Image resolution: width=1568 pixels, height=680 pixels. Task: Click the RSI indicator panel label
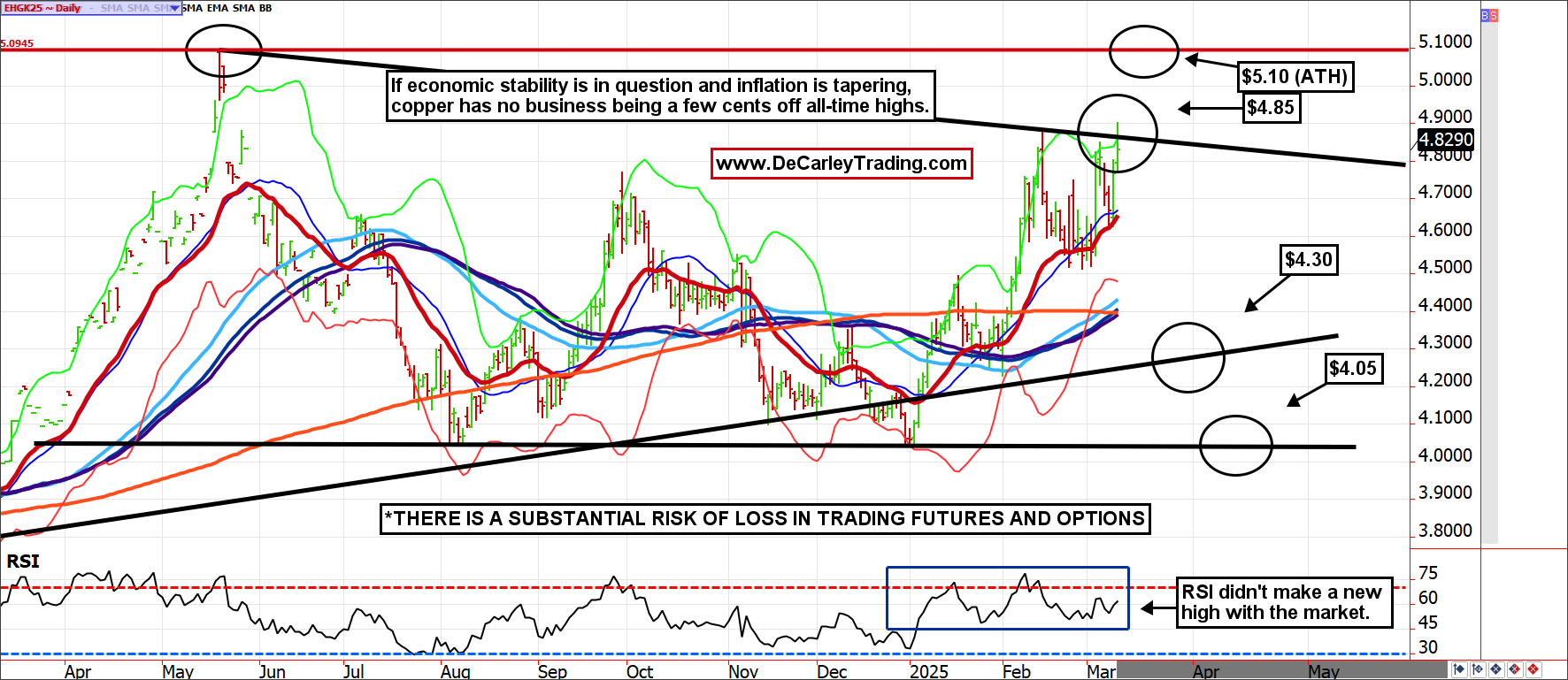point(23,562)
